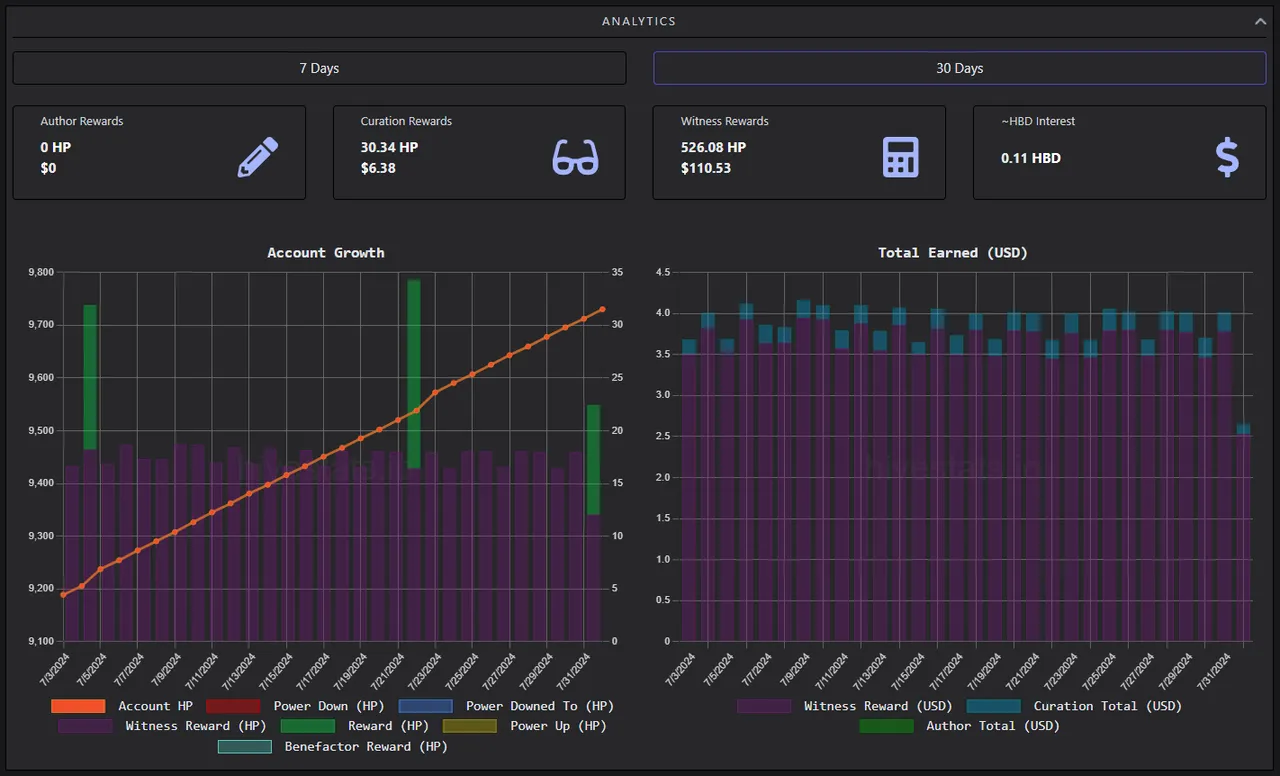Select the 30 Days view
The height and width of the screenshot is (776, 1280).
[x=960, y=68]
